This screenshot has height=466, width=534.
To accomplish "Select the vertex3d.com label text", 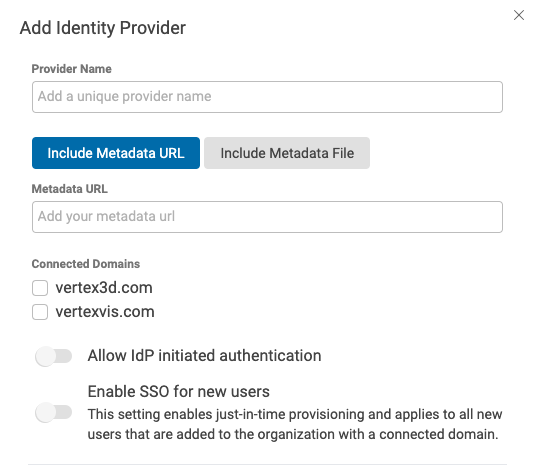I will pyautogui.click(x=104, y=288).
